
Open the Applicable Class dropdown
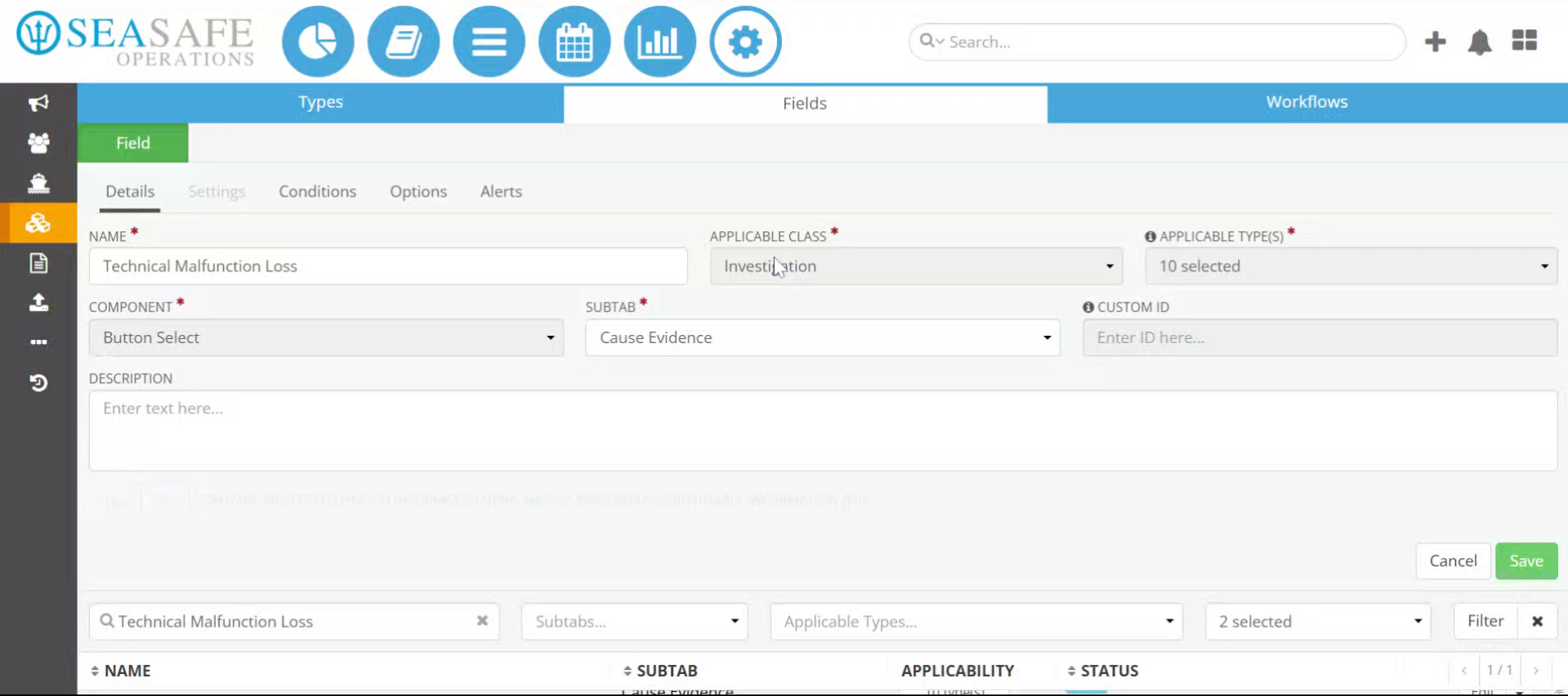(x=916, y=266)
